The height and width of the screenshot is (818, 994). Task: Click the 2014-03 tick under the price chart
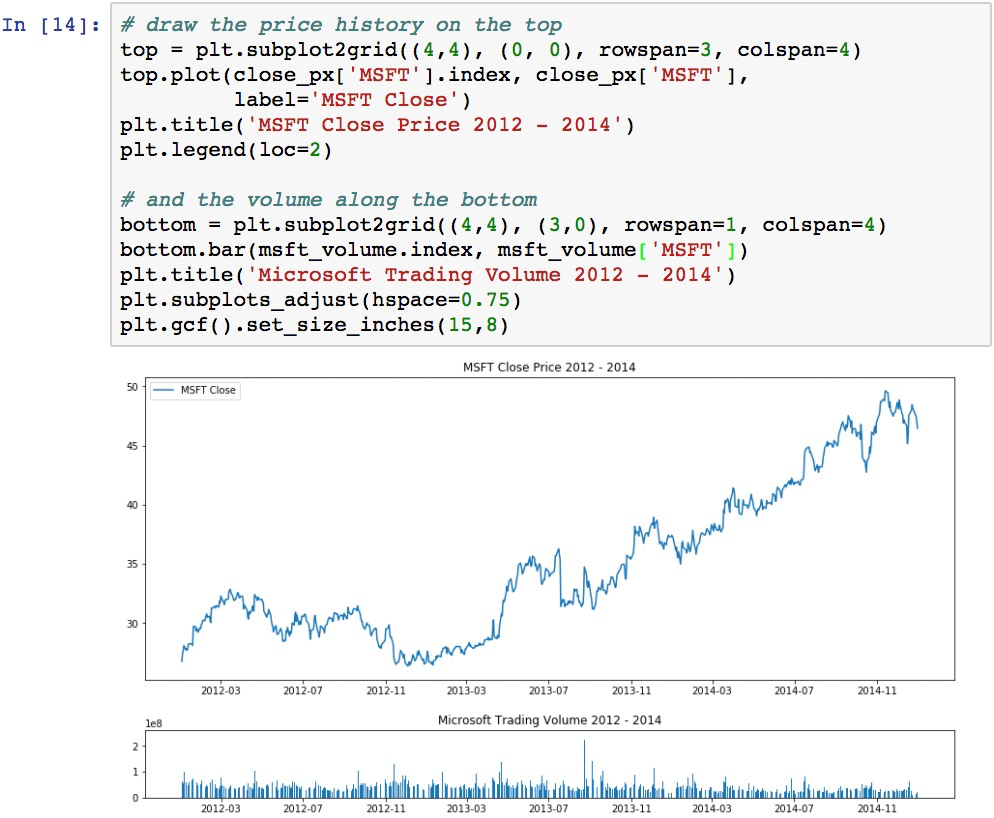click(x=711, y=691)
